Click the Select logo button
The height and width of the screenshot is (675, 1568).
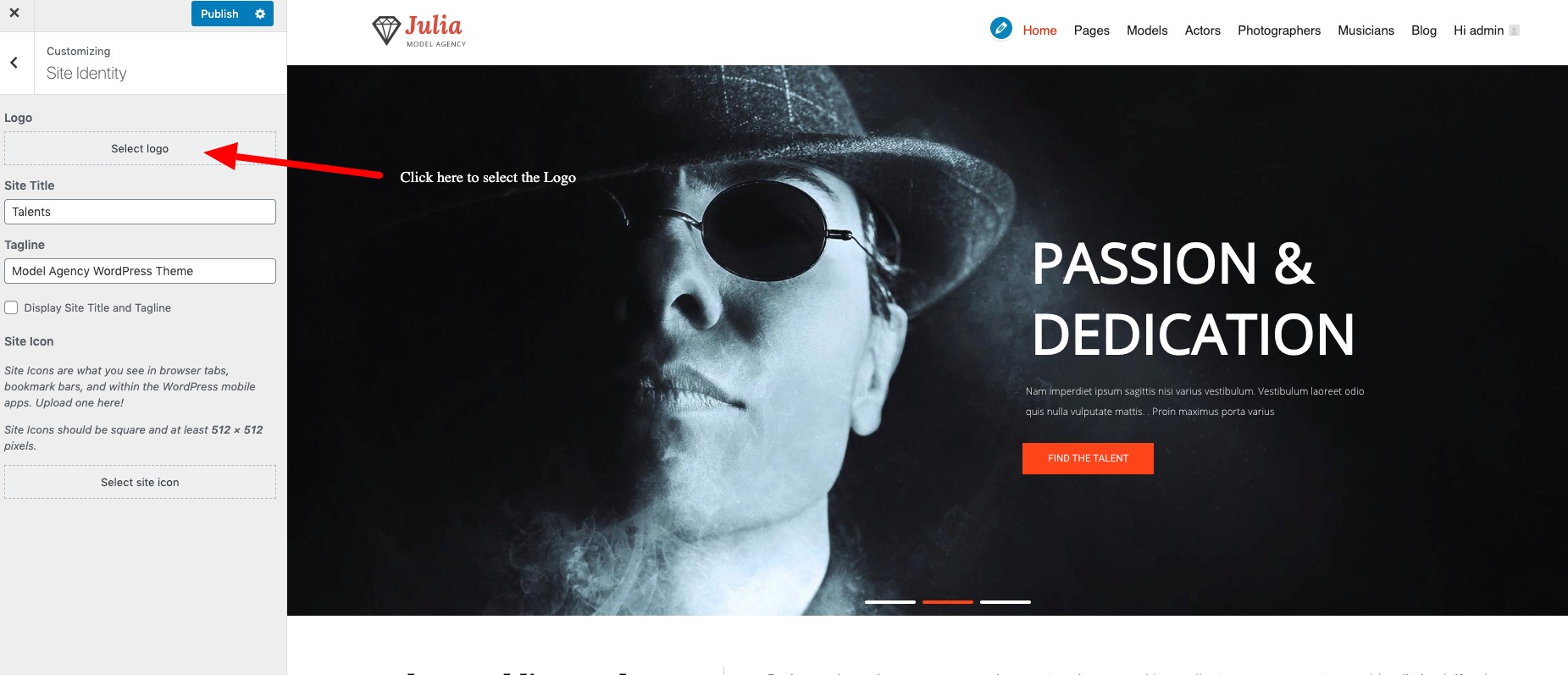coord(140,148)
